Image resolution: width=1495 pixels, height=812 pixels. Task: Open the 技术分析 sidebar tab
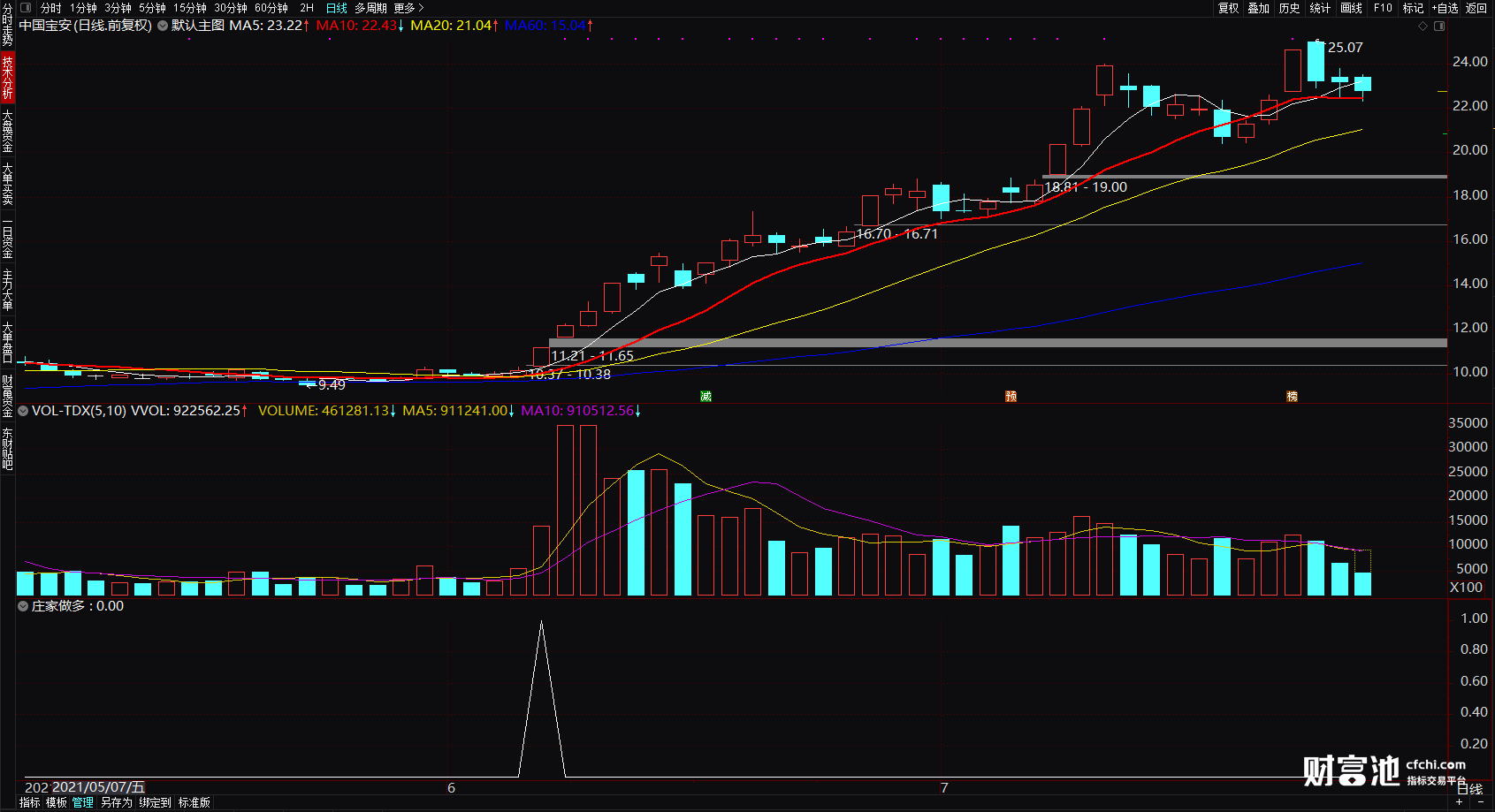pyautogui.click(x=7, y=77)
